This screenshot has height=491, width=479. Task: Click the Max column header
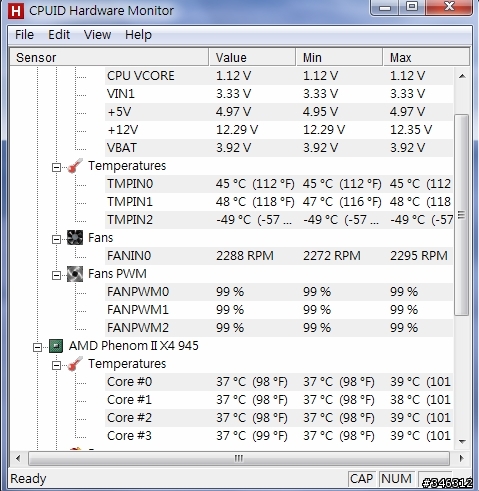click(x=426, y=57)
